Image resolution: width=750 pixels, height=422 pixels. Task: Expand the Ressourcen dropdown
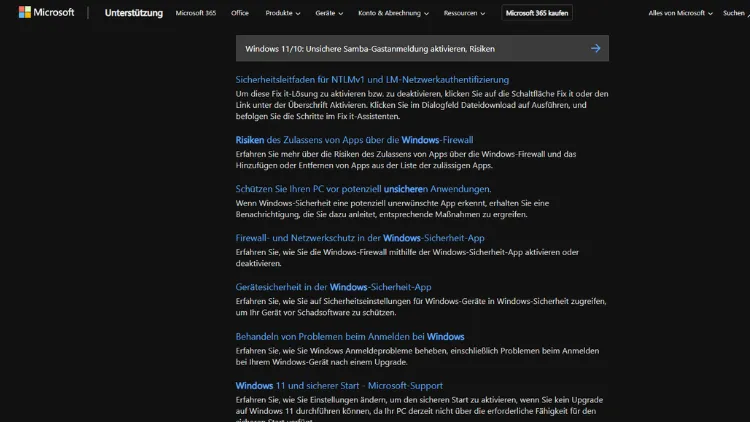point(464,13)
